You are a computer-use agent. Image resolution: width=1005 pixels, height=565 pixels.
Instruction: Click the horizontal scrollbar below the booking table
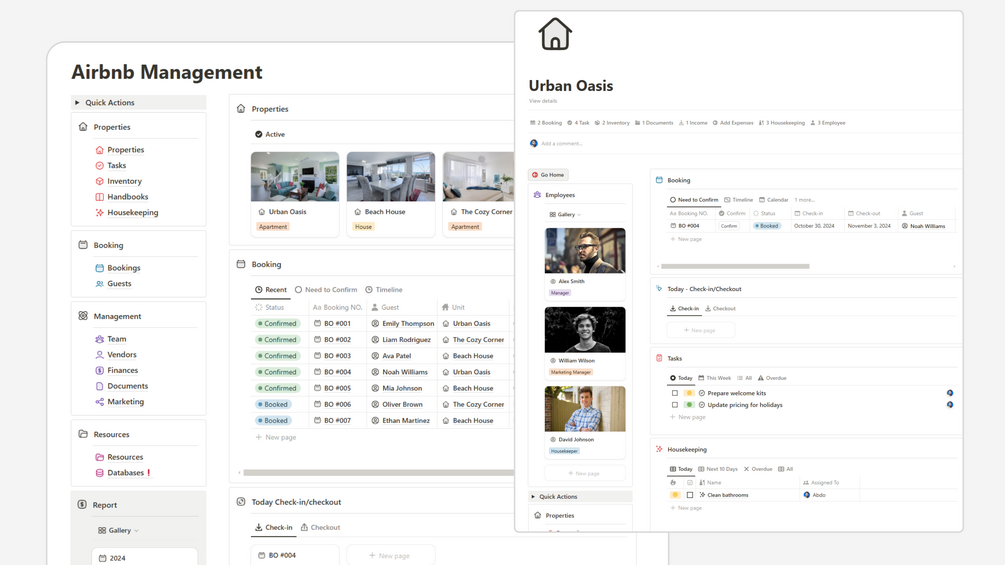pos(378,473)
